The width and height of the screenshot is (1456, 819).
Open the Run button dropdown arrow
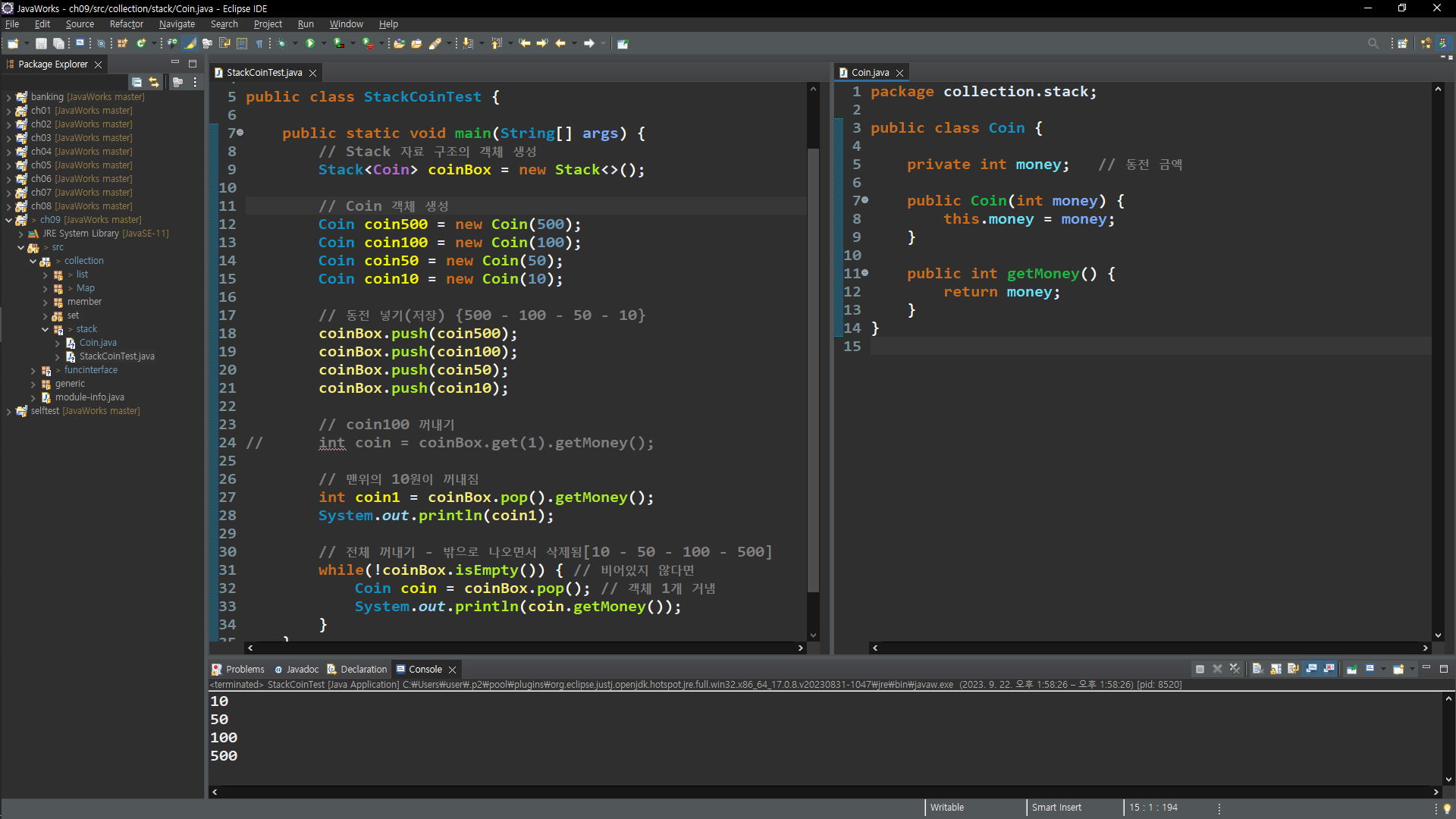point(324,43)
